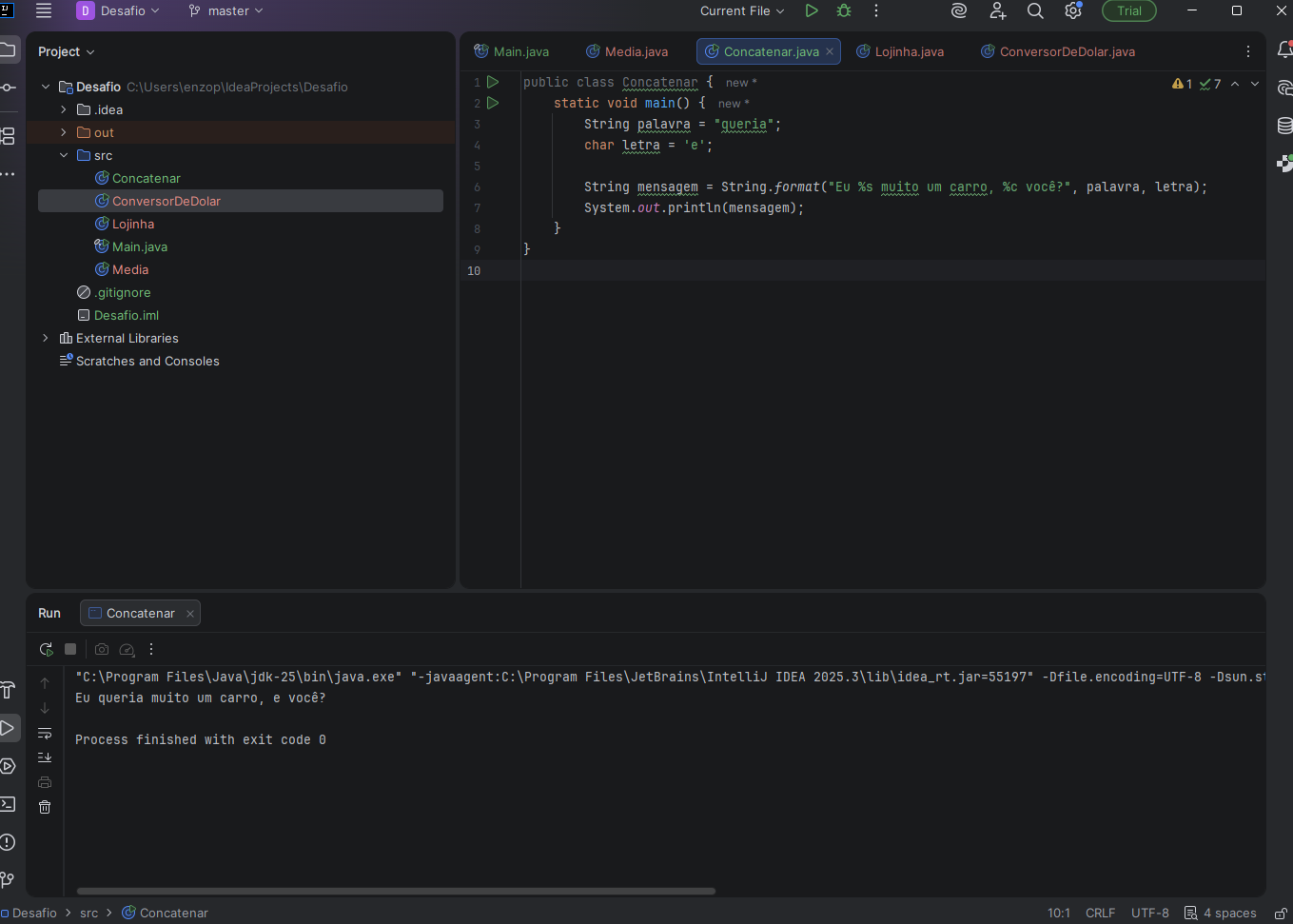Rerun Concatenar in the Run panel
1293x924 pixels.
pos(46,649)
